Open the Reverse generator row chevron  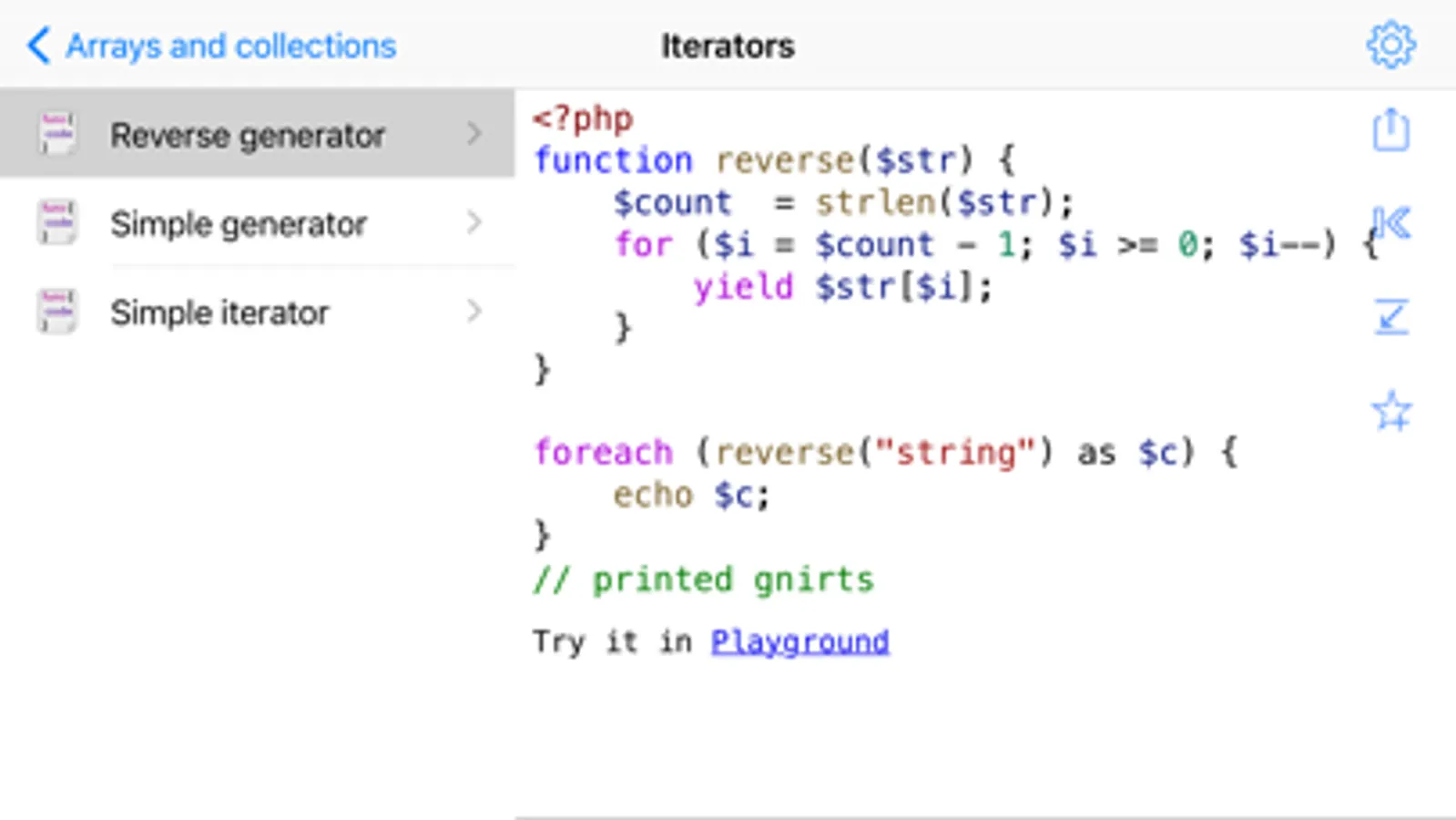click(x=474, y=134)
